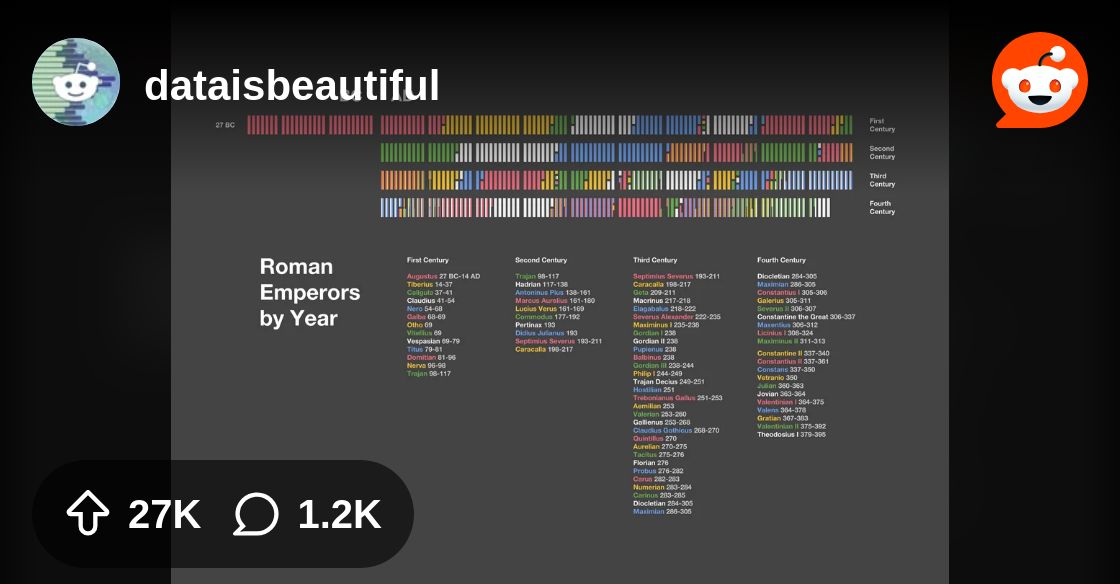Click the Fourth Century label beside the timeline
The width and height of the screenshot is (1120, 584).
[882, 208]
